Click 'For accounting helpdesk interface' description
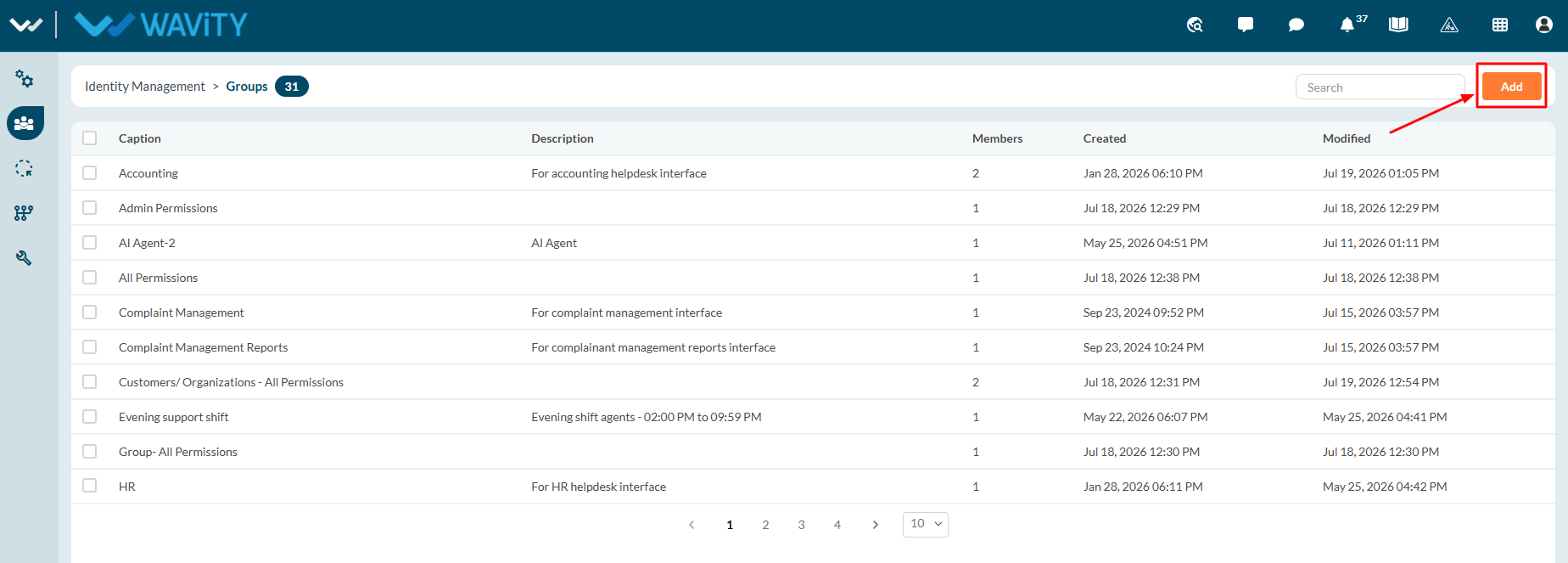1568x563 pixels. (619, 173)
